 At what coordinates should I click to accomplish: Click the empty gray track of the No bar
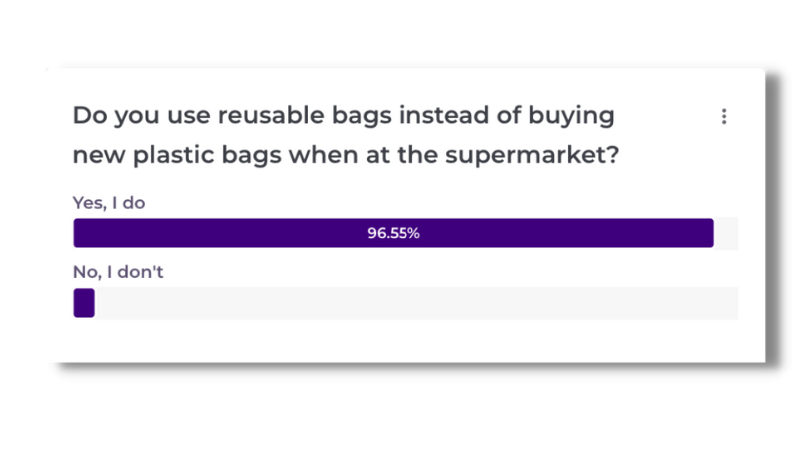point(416,303)
